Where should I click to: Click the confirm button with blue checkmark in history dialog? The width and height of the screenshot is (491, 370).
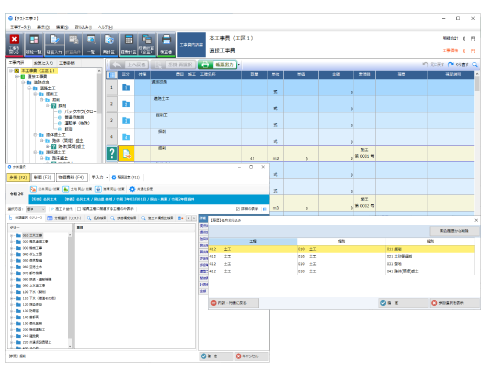403,303
